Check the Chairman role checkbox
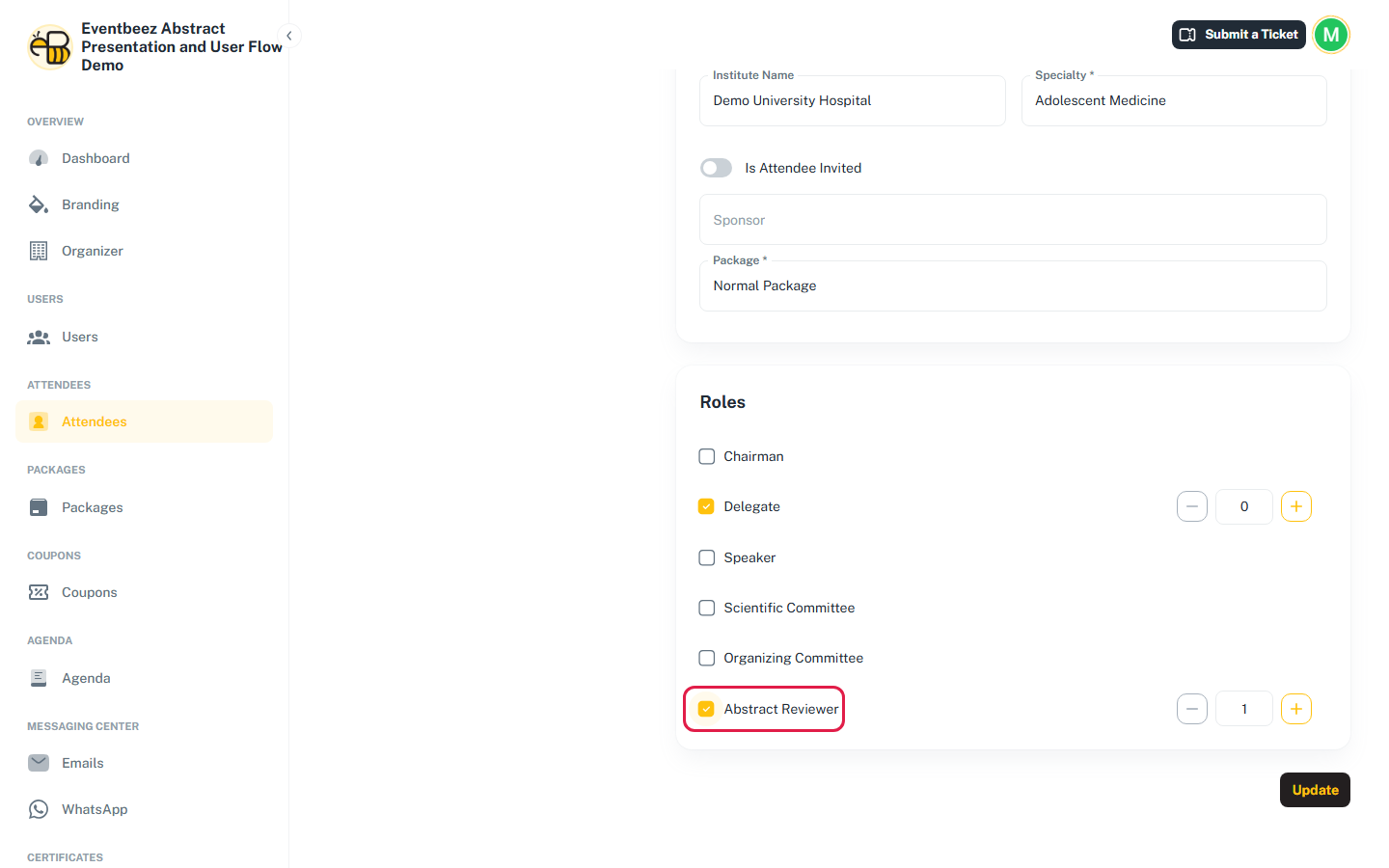The width and height of the screenshot is (1389, 868). click(x=707, y=456)
